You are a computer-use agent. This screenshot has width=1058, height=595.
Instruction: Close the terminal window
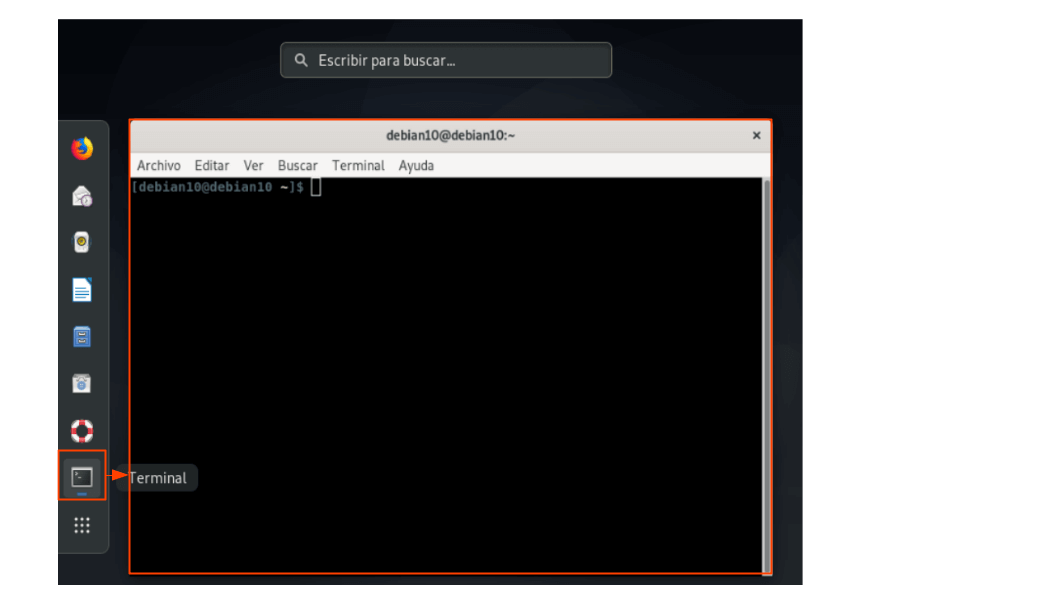point(756,136)
